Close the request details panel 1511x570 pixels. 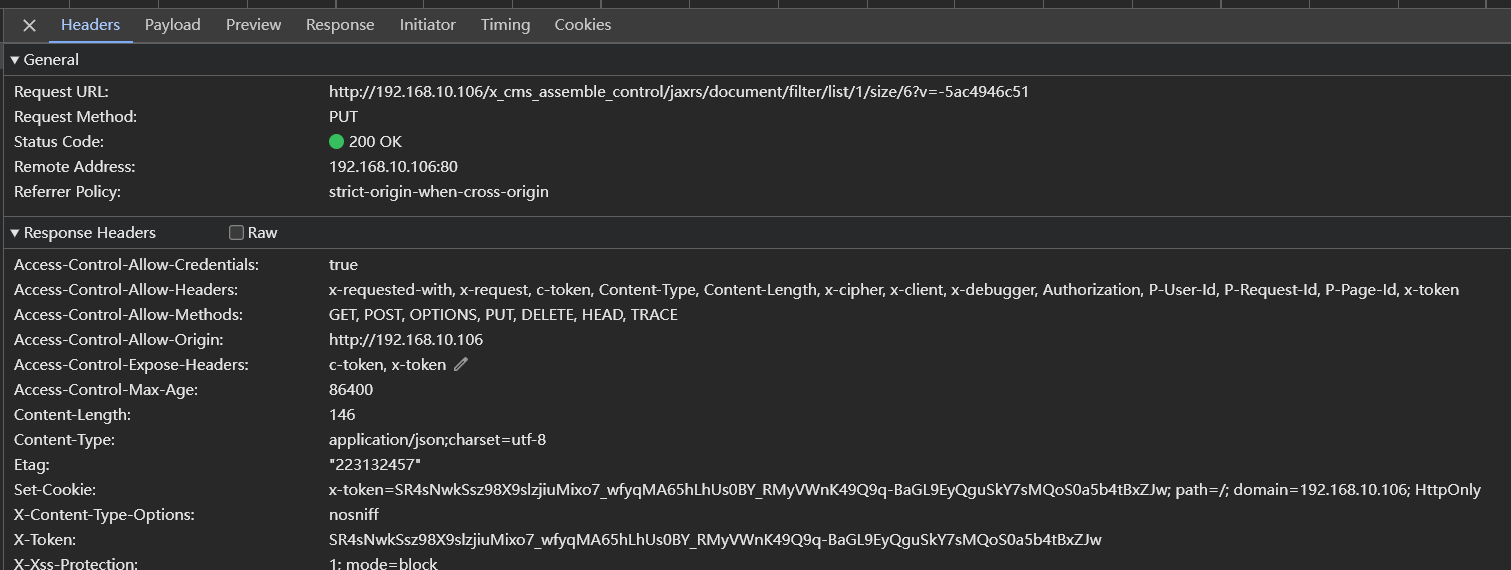coord(29,25)
